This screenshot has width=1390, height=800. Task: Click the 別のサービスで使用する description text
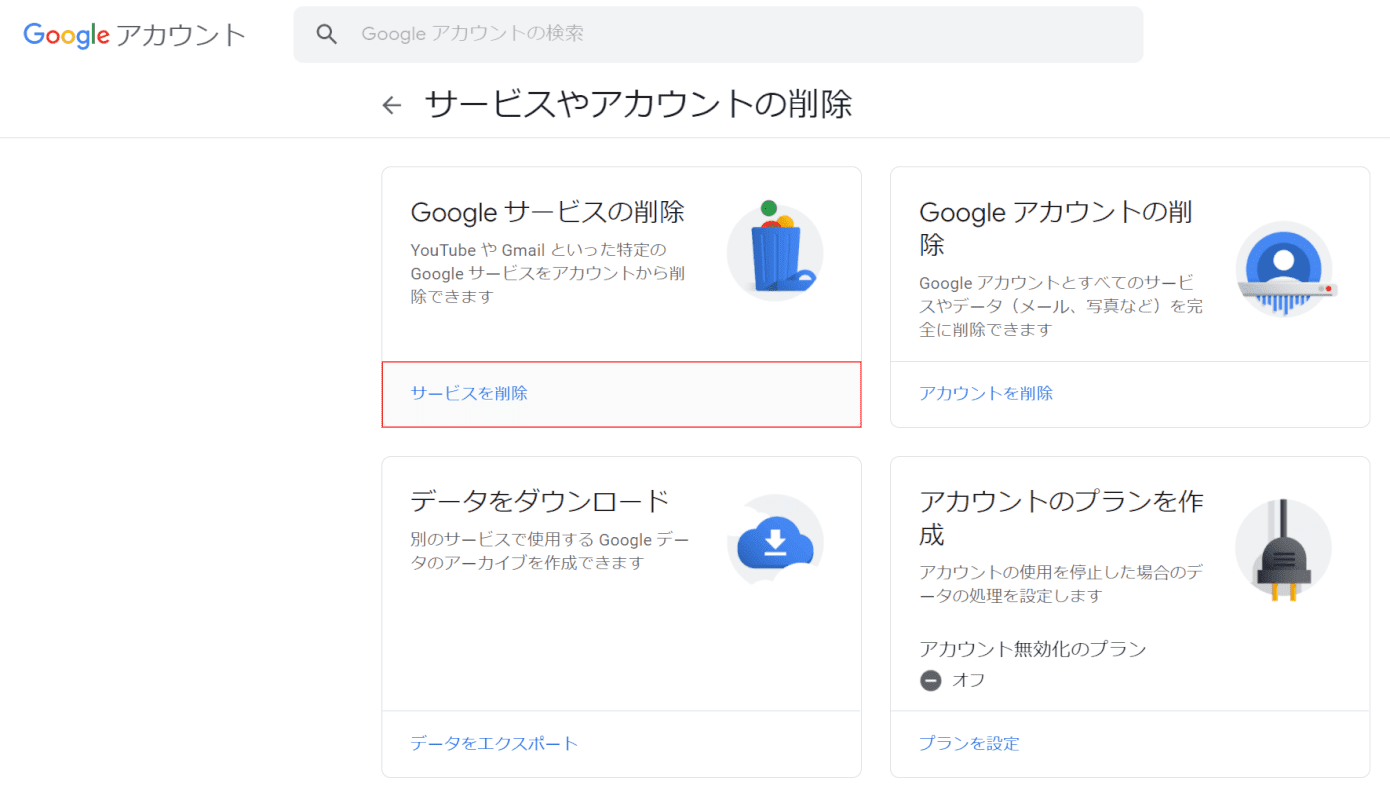[550, 551]
